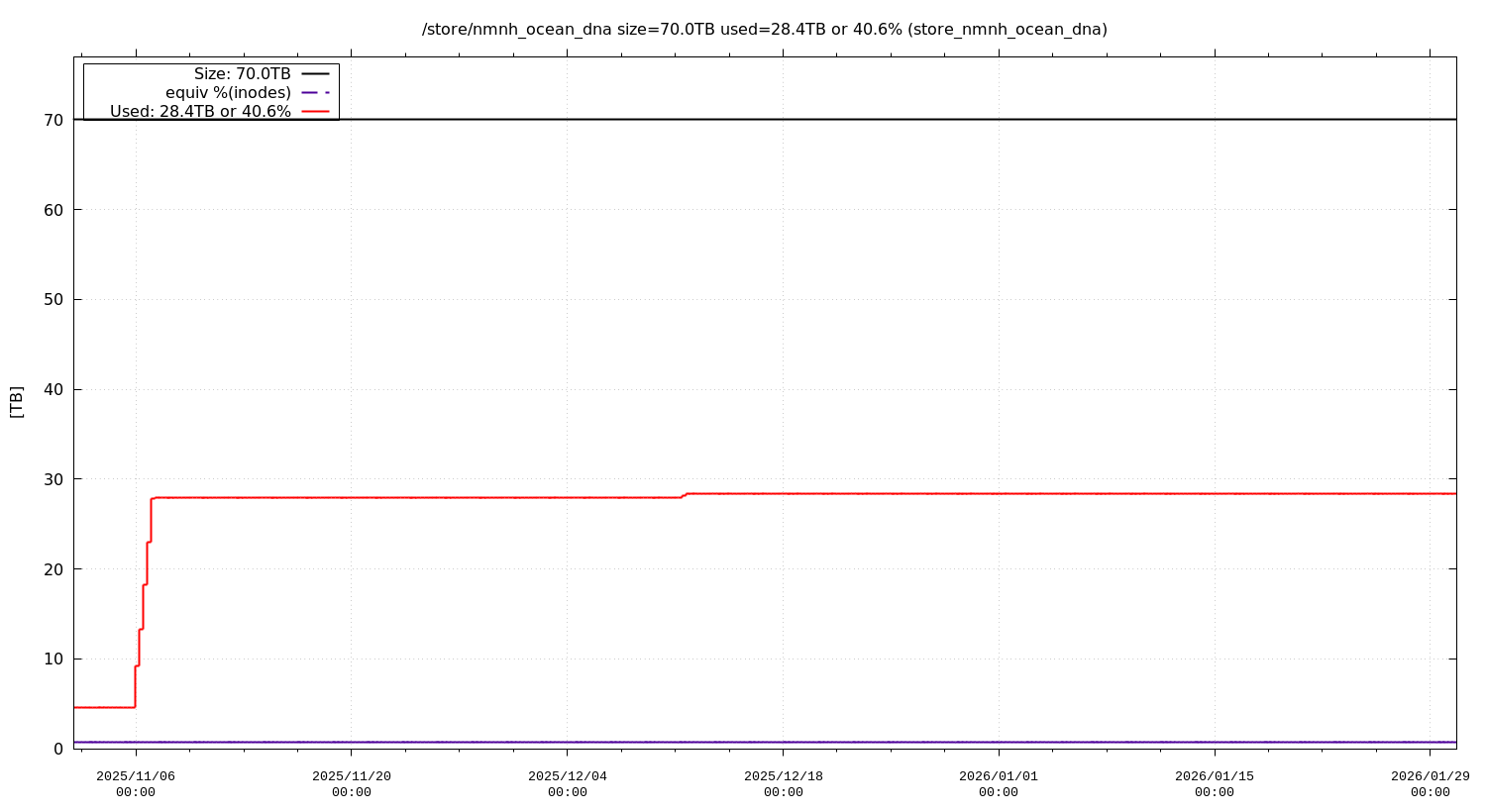Select the 'Size: 70.0TB' legend label
The height and width of the screenshot is (812, 1486).
pos(242,74)
